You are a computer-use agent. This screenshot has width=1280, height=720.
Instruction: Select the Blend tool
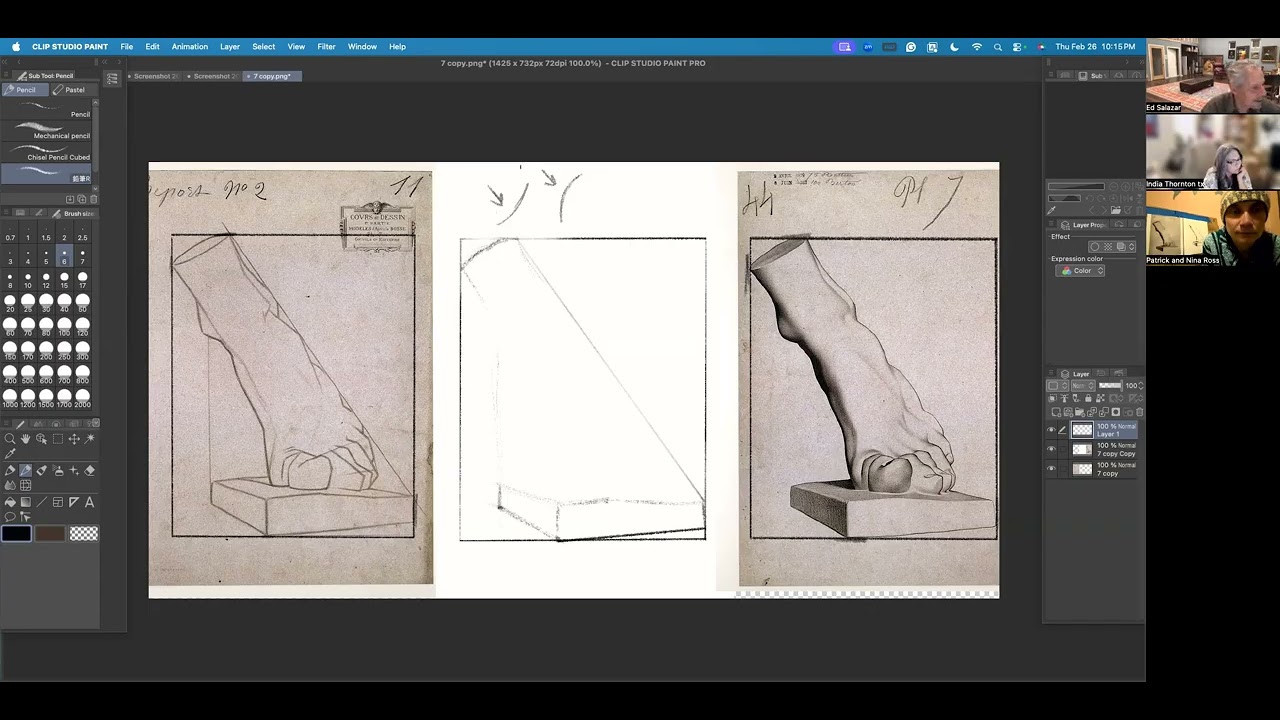tap(10, 485)
